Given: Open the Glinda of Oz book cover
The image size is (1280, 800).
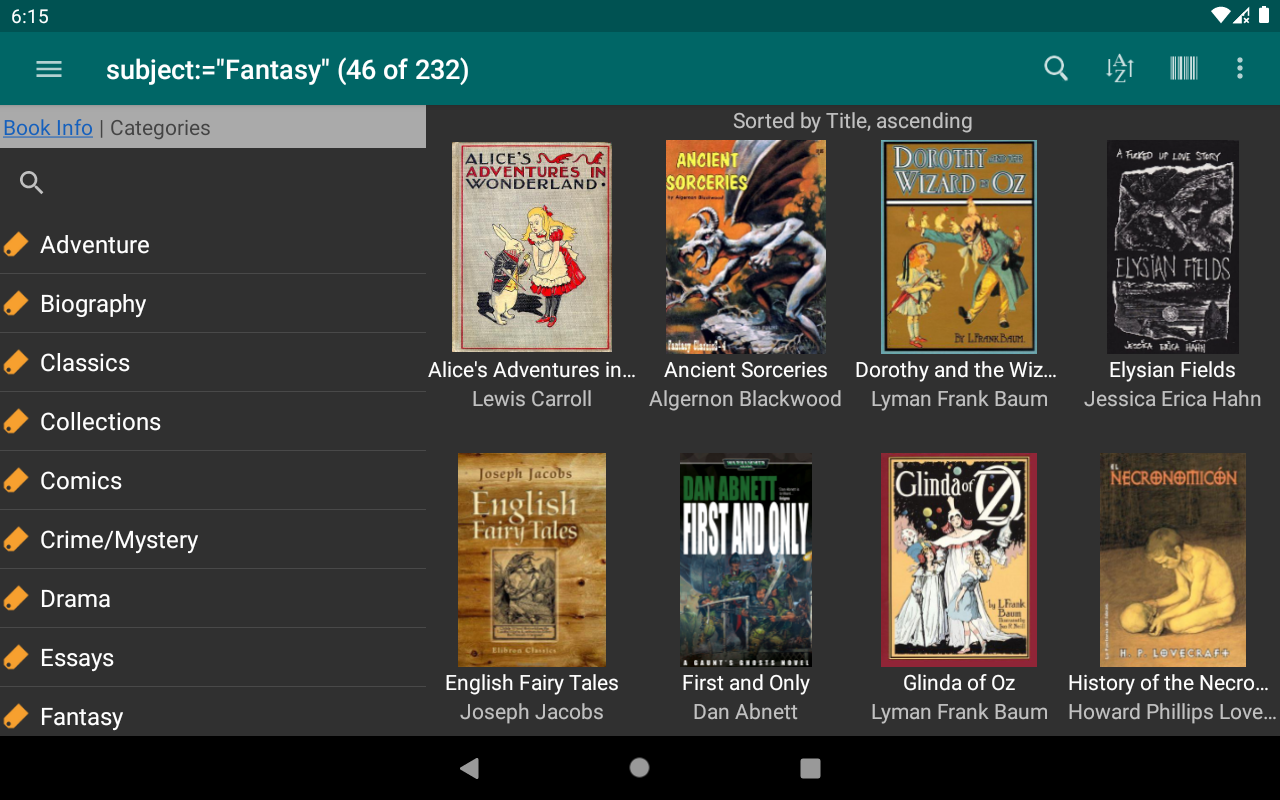Looking at the screenshot, I should point(959,559).
